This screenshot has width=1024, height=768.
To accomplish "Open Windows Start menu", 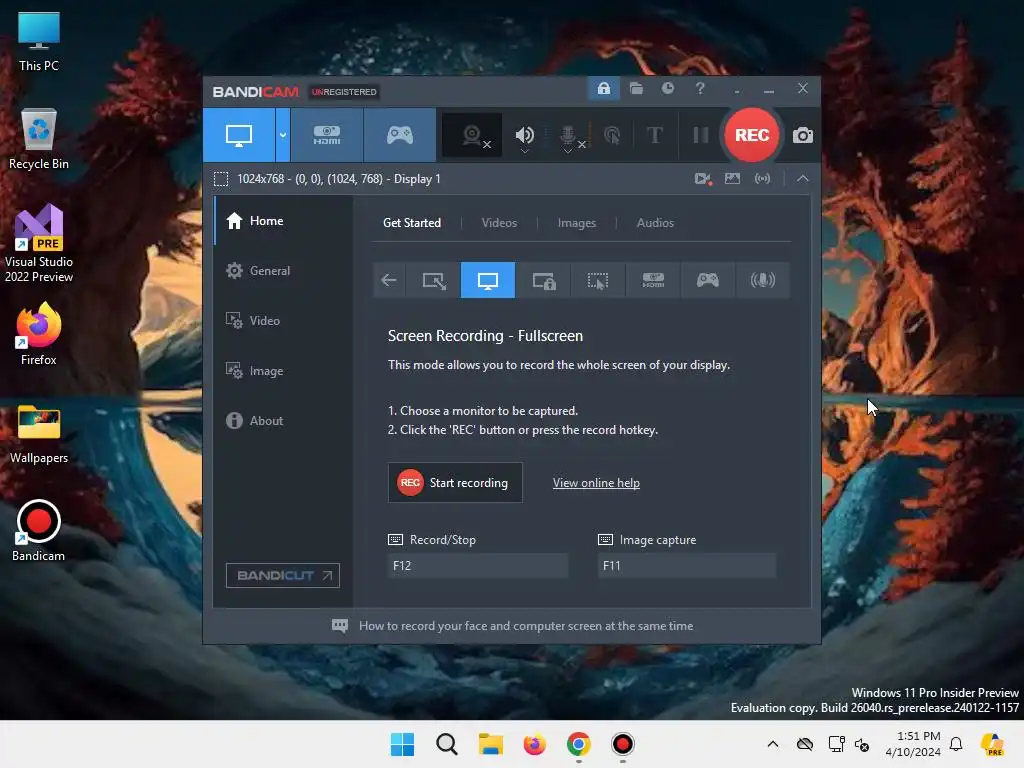I will (x=402, y=744).
